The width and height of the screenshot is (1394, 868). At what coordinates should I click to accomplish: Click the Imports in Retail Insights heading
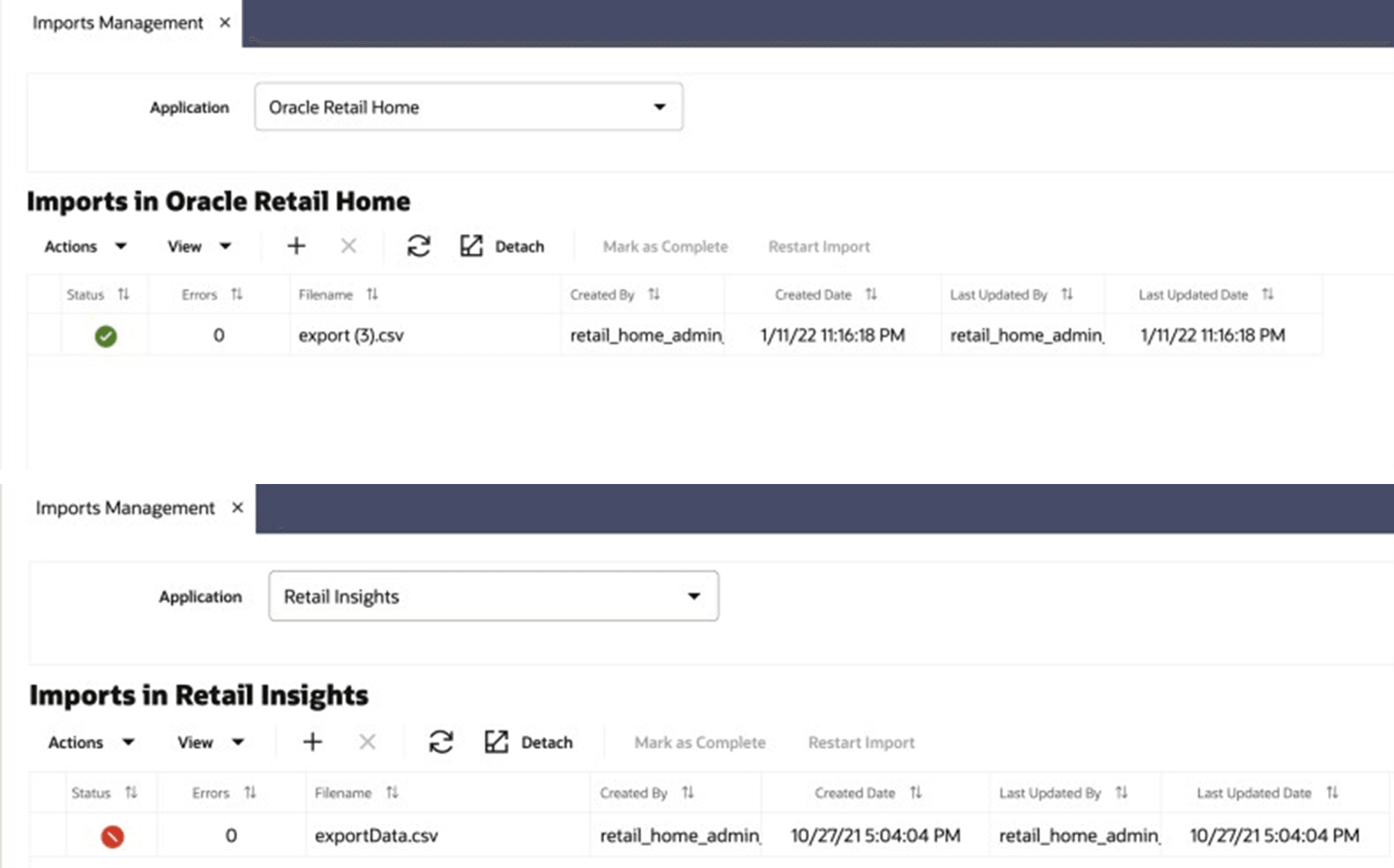tap(199, 696)
